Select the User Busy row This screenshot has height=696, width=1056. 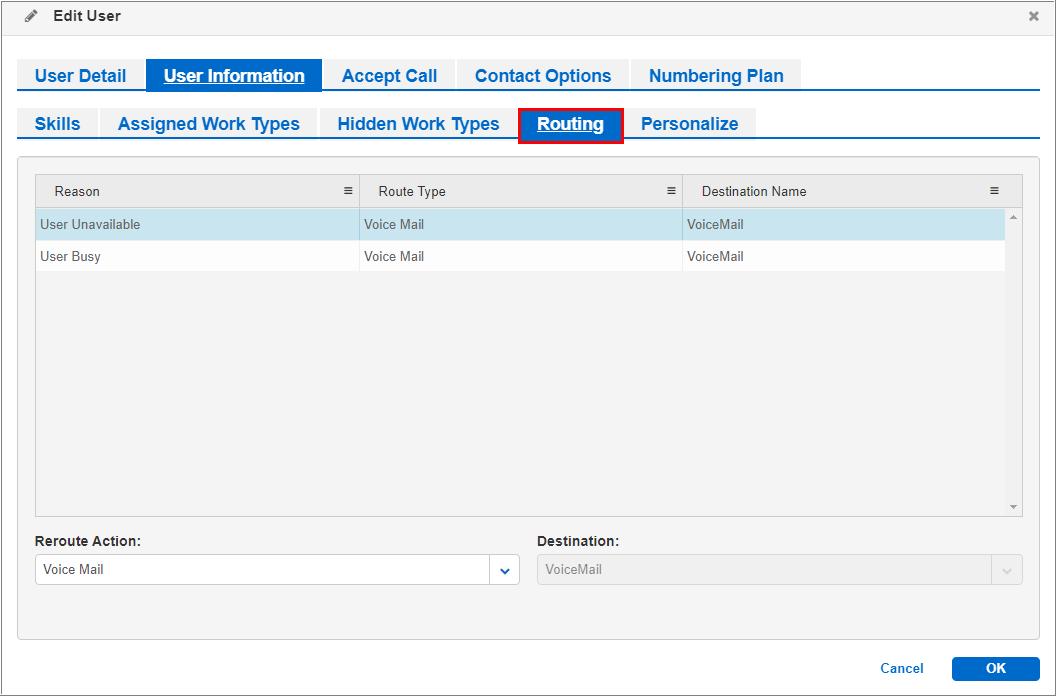400,256
